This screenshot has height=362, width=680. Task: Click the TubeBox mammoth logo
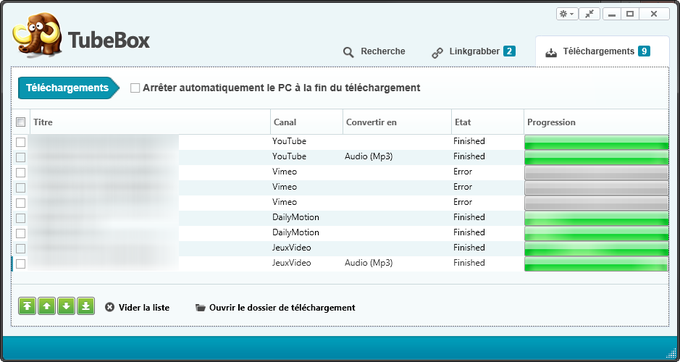37,35
